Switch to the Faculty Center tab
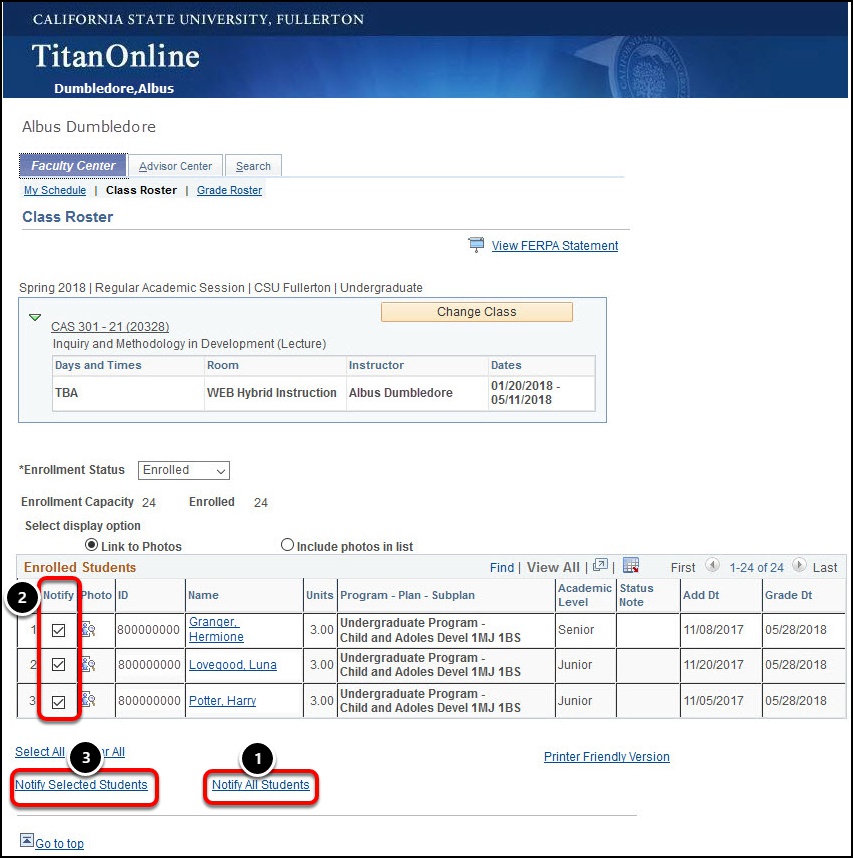Viewport: 853px width, 858px height. [73, 166]
